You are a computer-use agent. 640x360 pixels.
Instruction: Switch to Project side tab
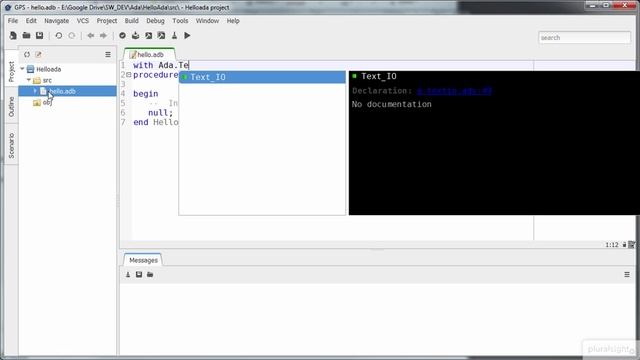pyautogui.click(x=11, y=72)
